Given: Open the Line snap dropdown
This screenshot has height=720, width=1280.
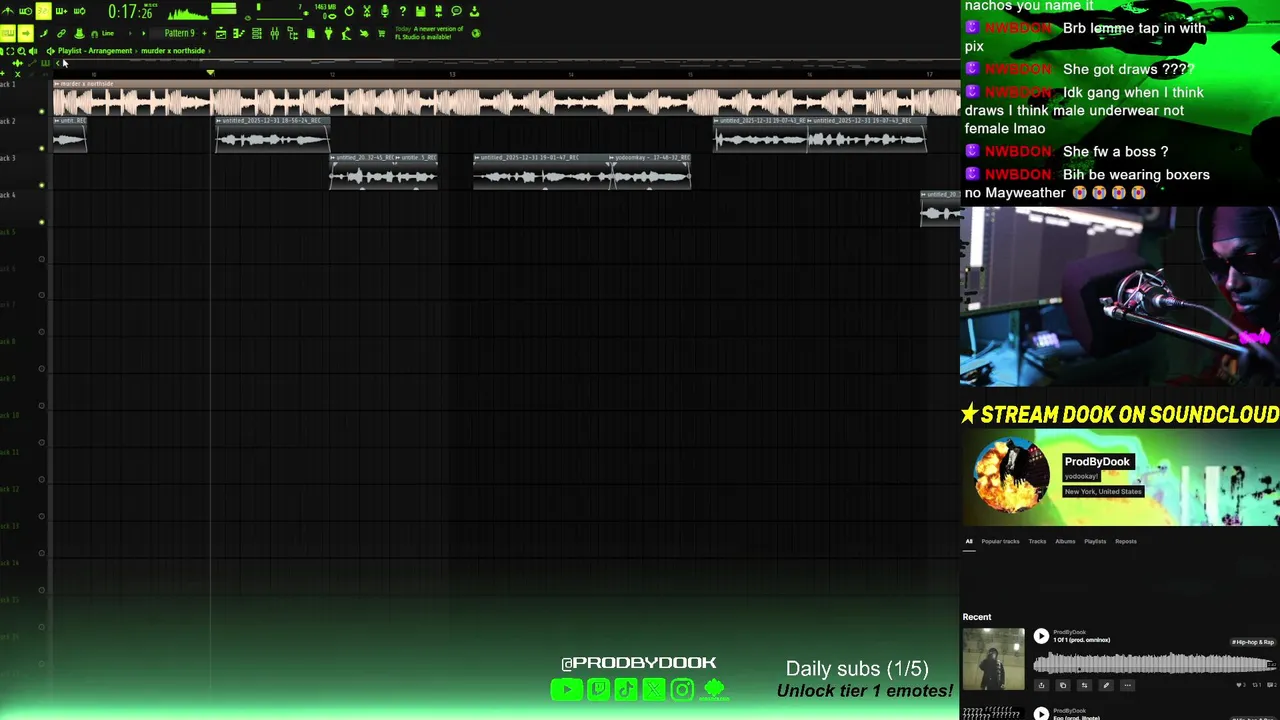Looking at the screenshot, I should pyautogui.click(x=107, y=34).
